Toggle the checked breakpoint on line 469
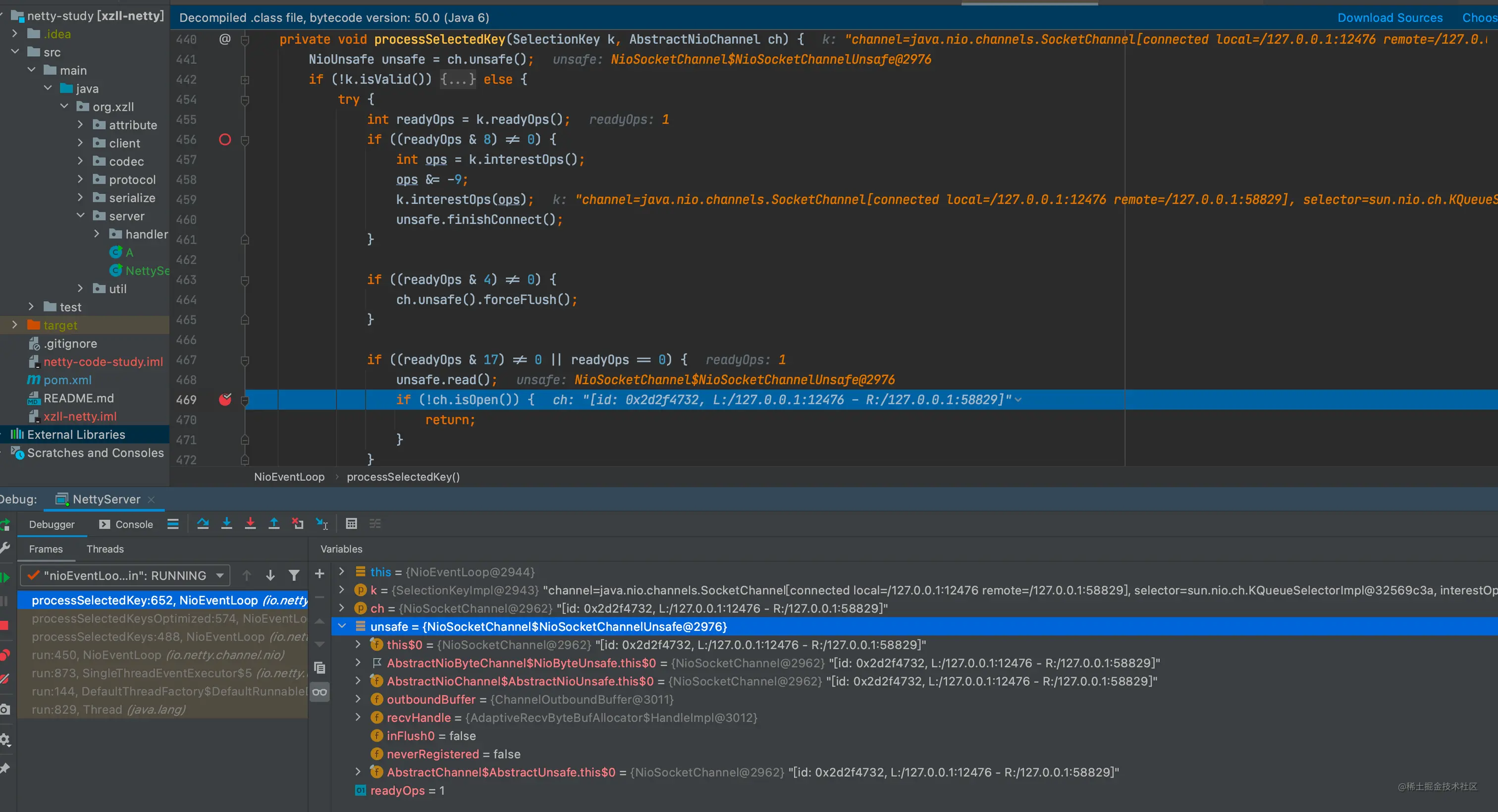The height and width of the screenshot is (812, 1498). point(225,399)
